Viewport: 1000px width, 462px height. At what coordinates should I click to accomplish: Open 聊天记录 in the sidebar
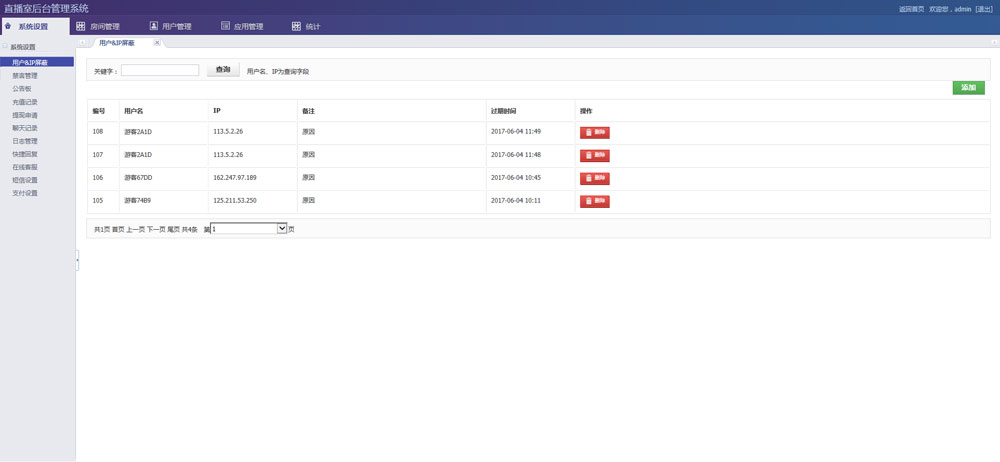pos(25,128)
